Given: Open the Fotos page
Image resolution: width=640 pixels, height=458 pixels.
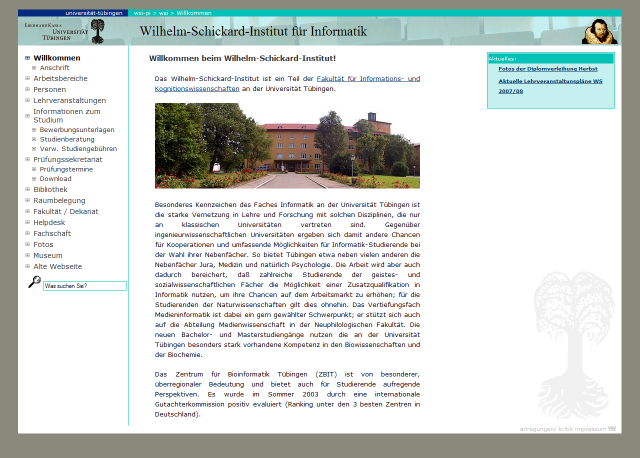Looking at the screenshot, I should pyautogui.click(x=43, y=245).
